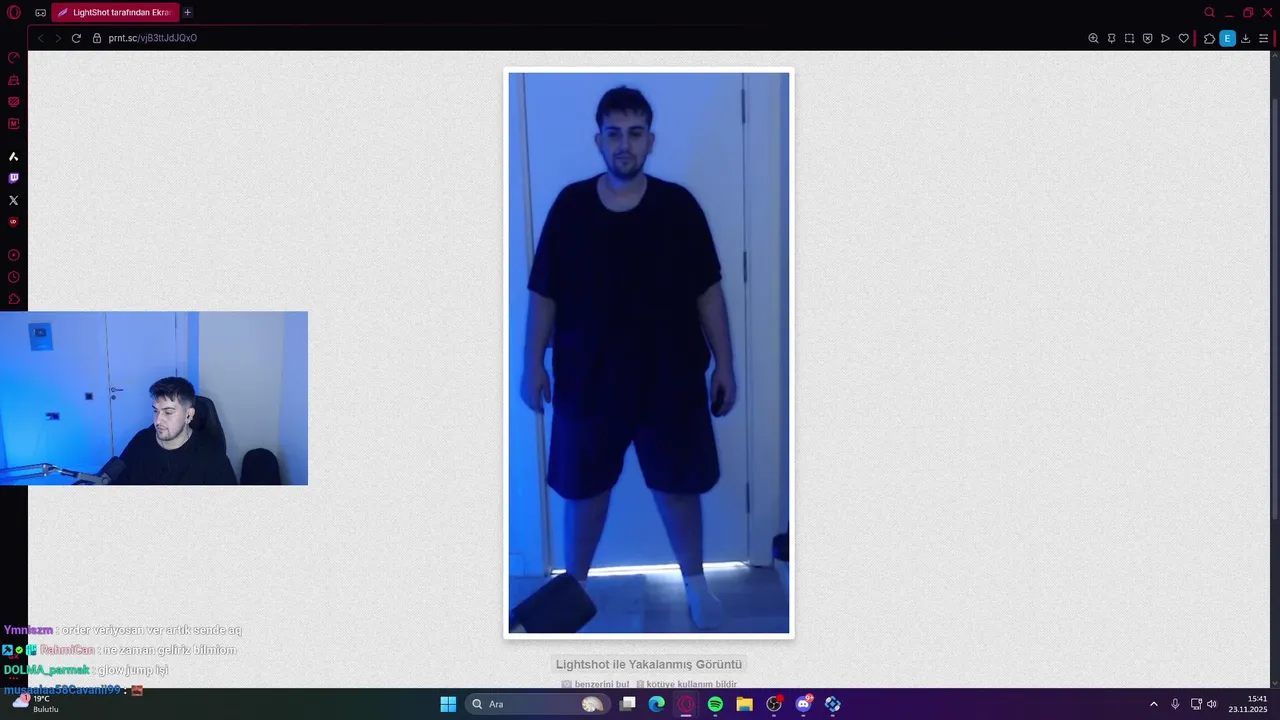Click Ymniszm's chat message
This screenshot has width=1280, height=720.
(122, 630)
